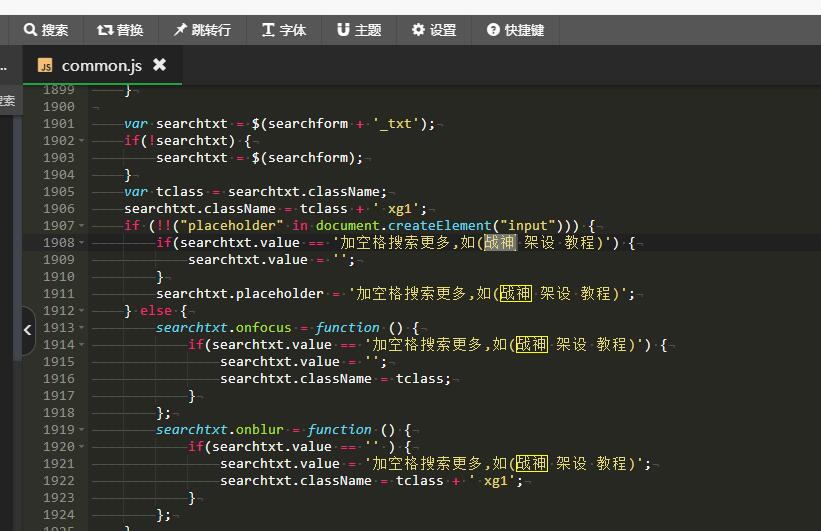
Task: Switch to the common.js file tab
Action: pyautogui.click(x=100, y=66)
